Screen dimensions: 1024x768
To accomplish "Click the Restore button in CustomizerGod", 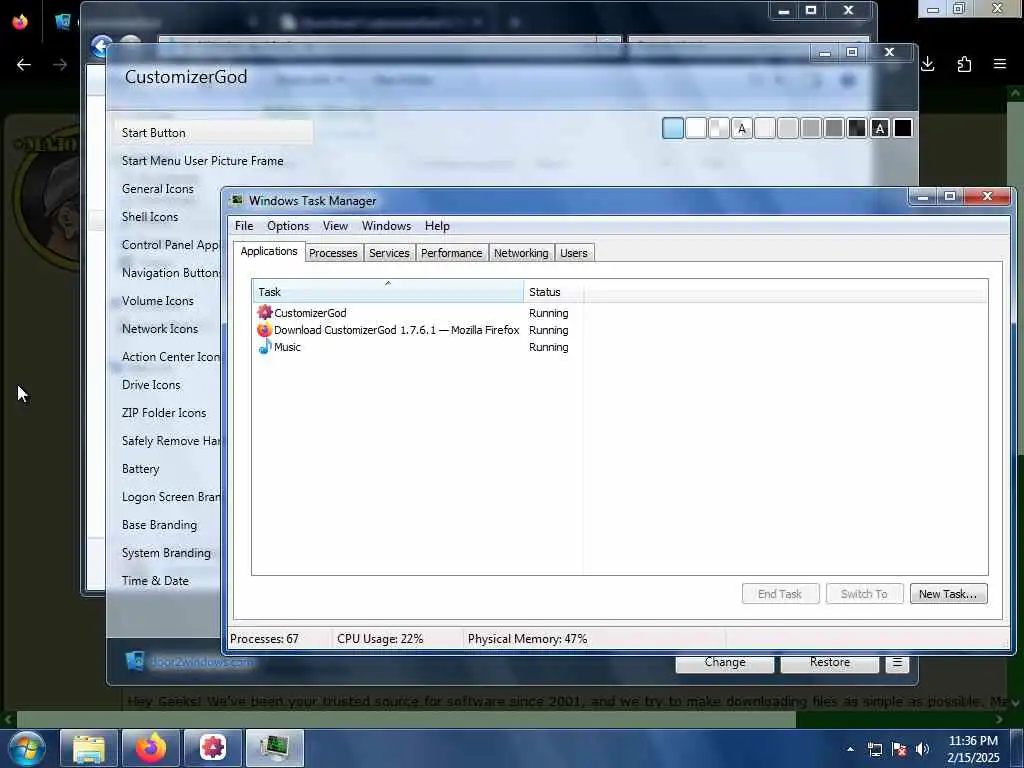I will coord(829,662).
